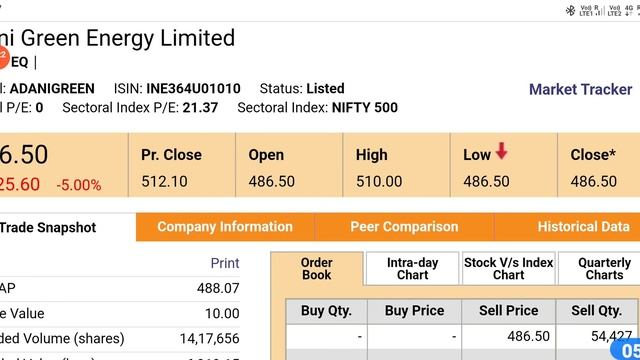Click the Print link
The image size is (640, 360).
pyautogui.click(x=224, y=263)
